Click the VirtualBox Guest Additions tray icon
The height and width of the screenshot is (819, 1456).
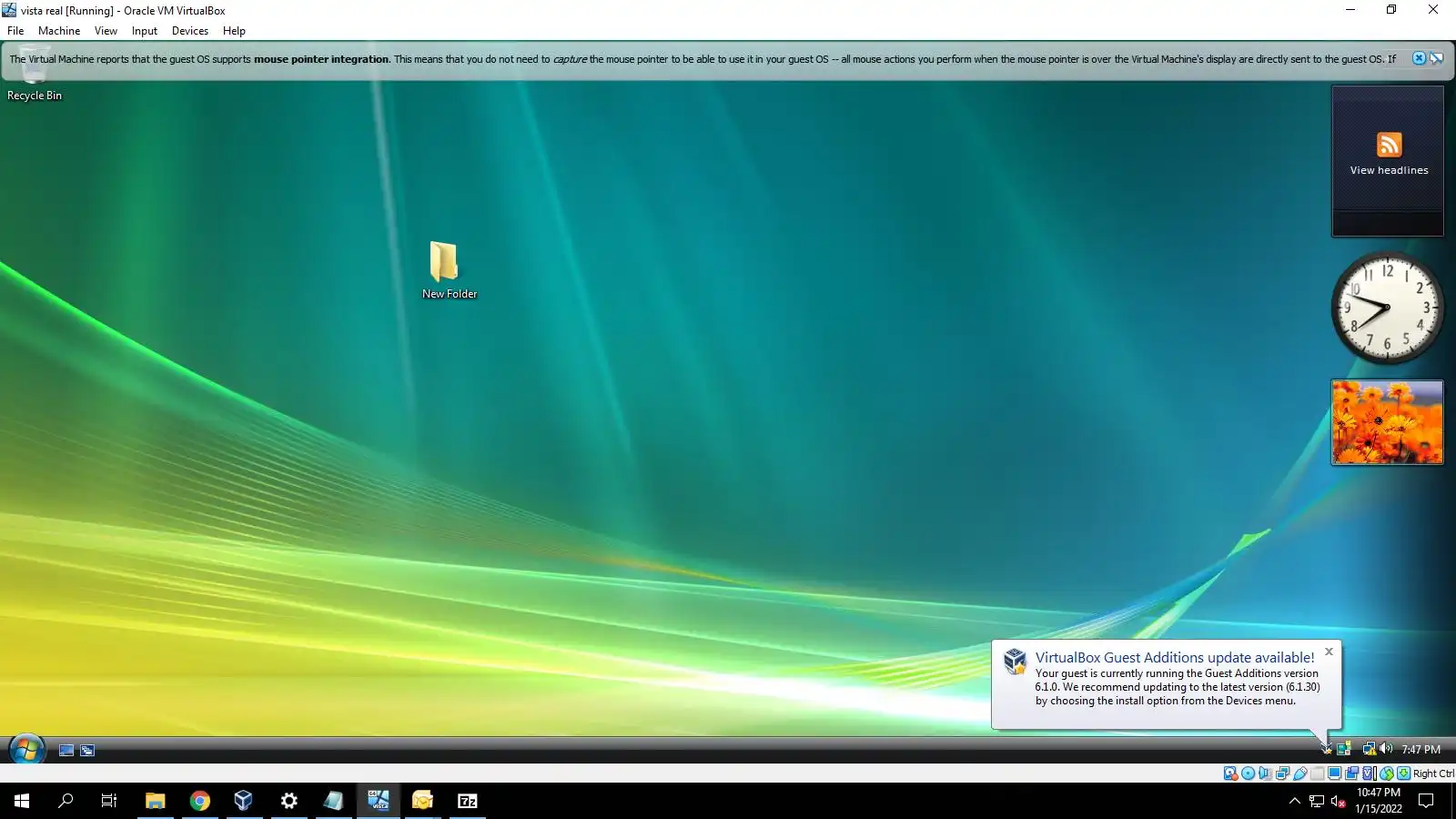point(1327,749)
